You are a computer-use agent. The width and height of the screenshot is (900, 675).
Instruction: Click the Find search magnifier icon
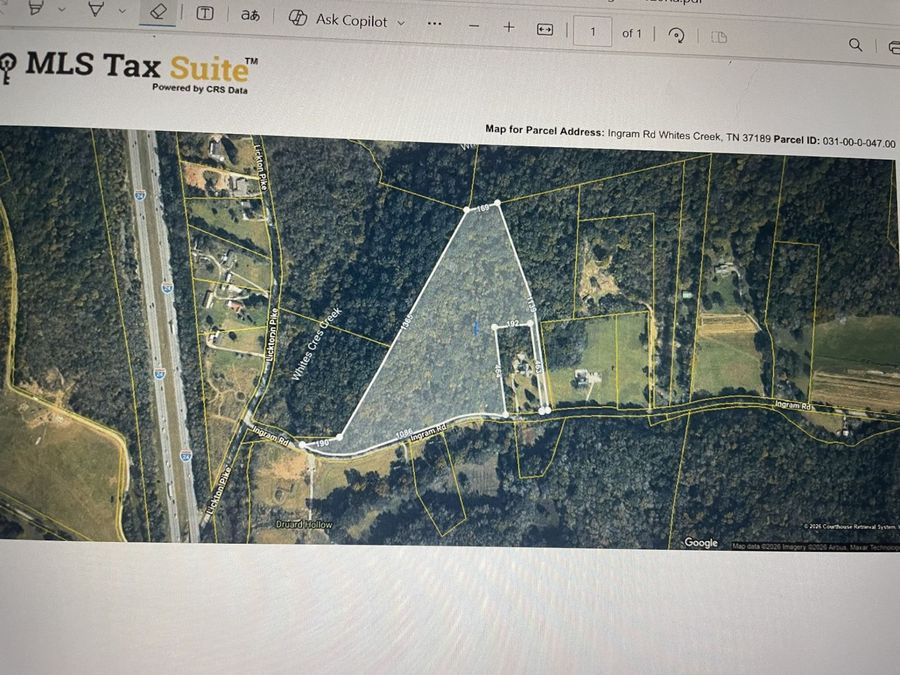coord(855,45)
